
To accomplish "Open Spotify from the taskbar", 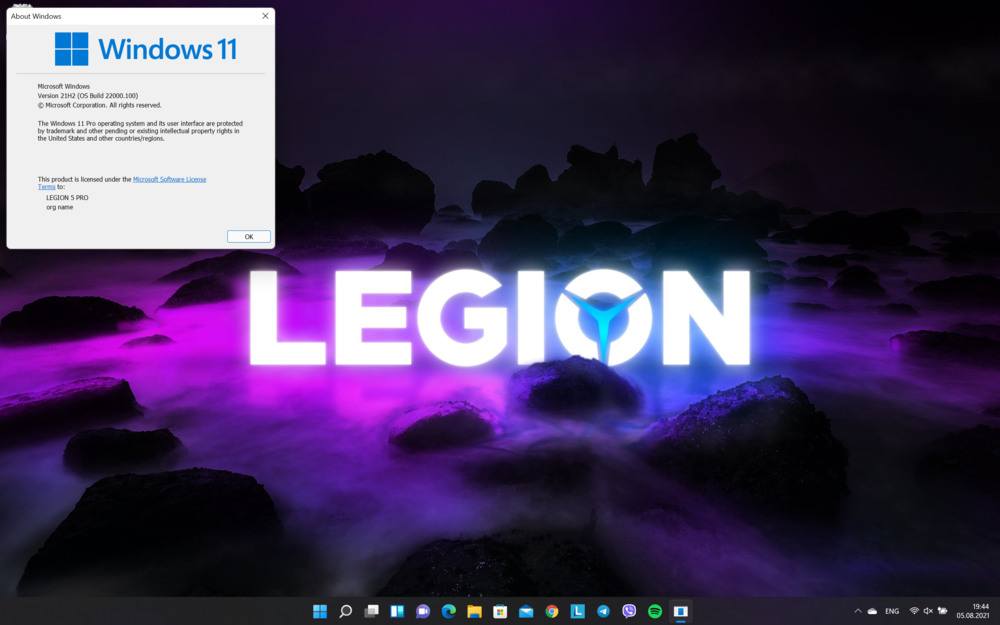I will tap(655, 611).
